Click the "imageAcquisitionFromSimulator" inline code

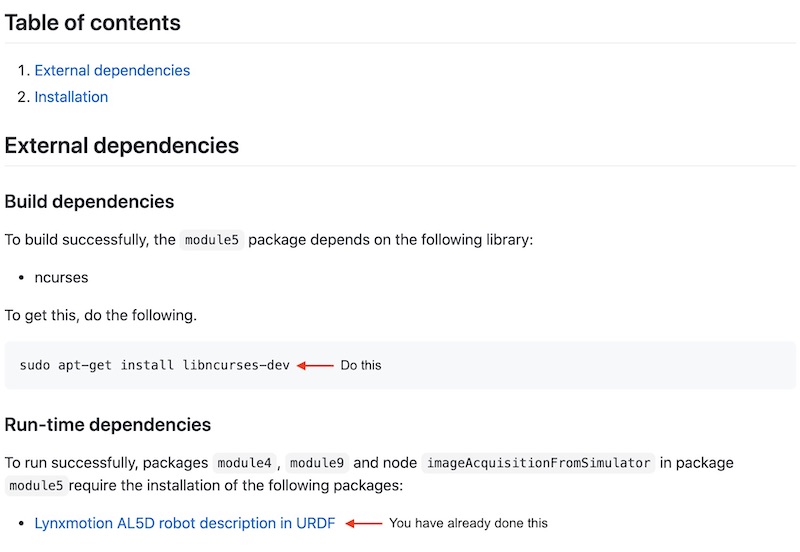pyautogui.click(x=539, y=464)
